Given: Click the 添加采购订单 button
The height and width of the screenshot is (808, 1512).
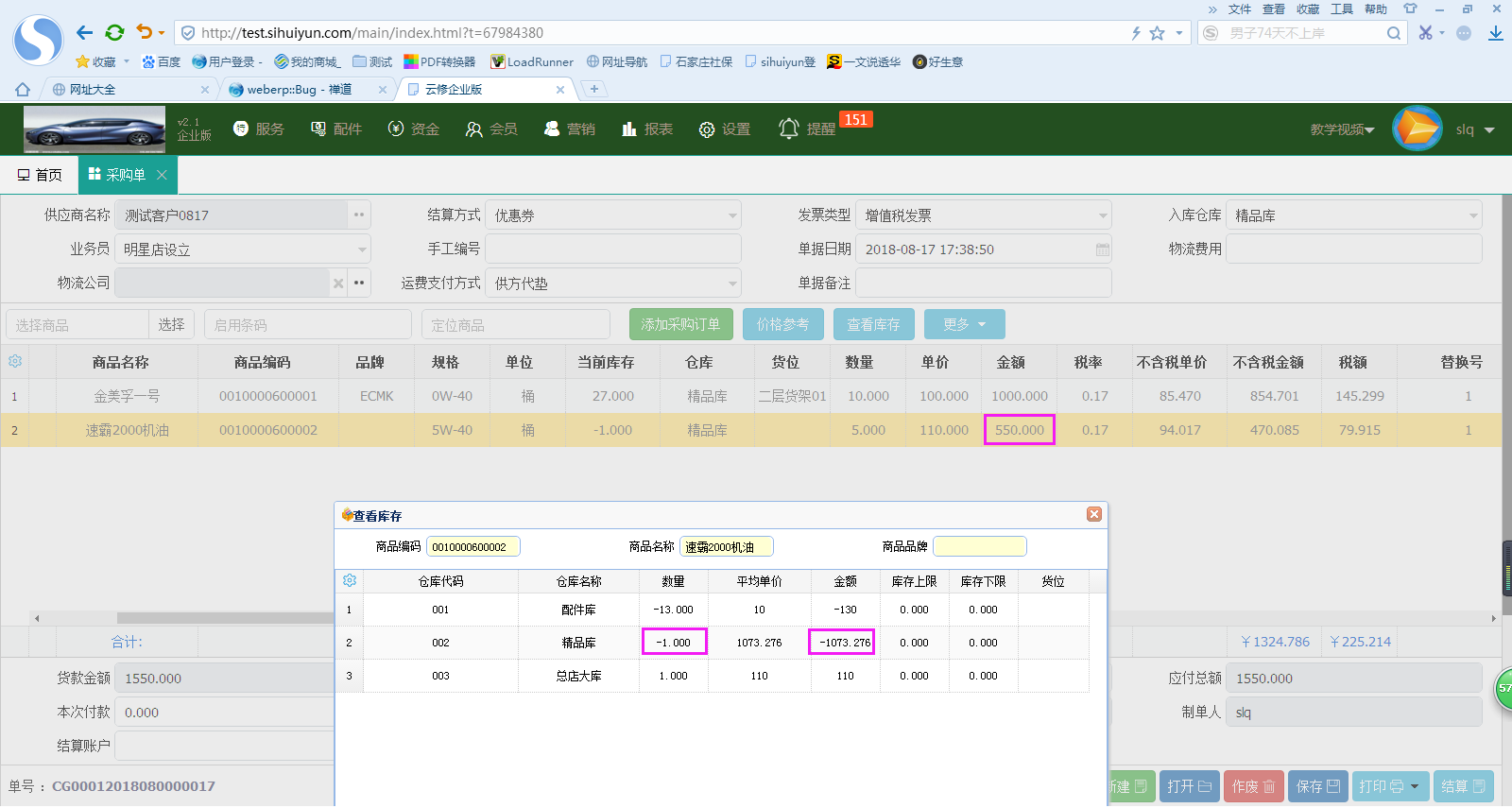Looking at the screenshot, I should [x=680, y=324].
